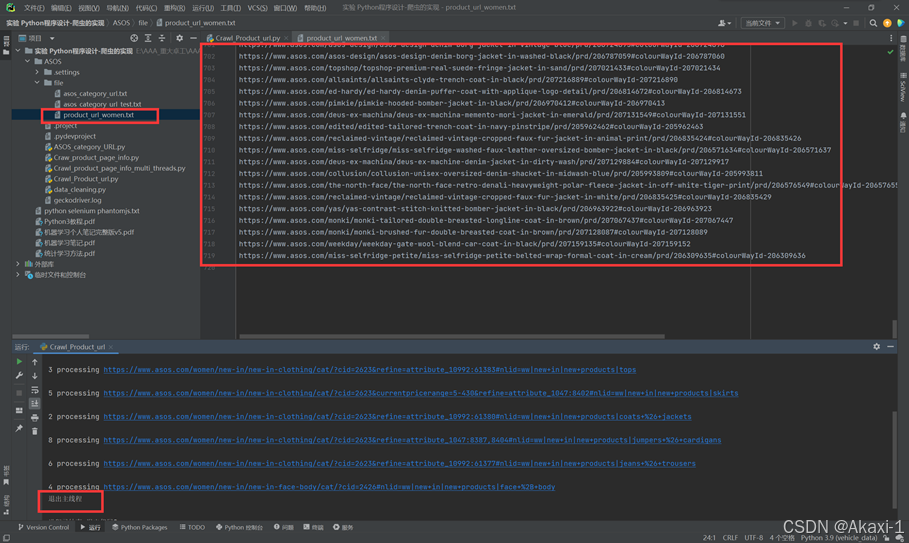This screenshot has width=909, height=543.
Task: Collapse the ASOS folder in project tree
Action: pyautogui.click(x=27, y=61)
